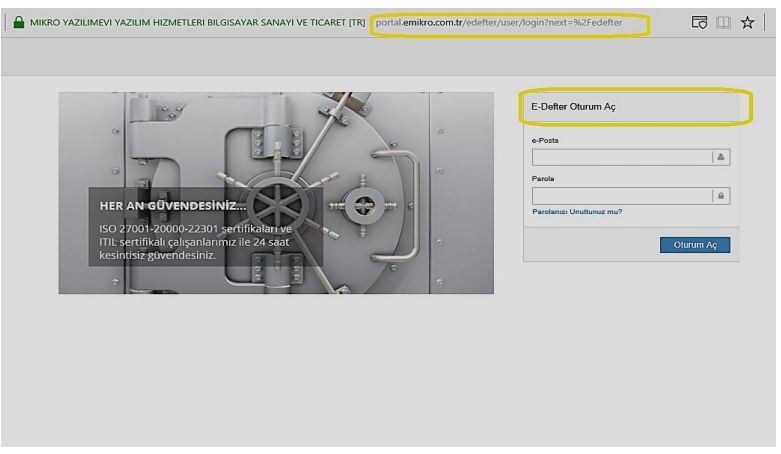Click the Parola field label
The width and height of the screenshot is (781, 454).
pos(543,178)
